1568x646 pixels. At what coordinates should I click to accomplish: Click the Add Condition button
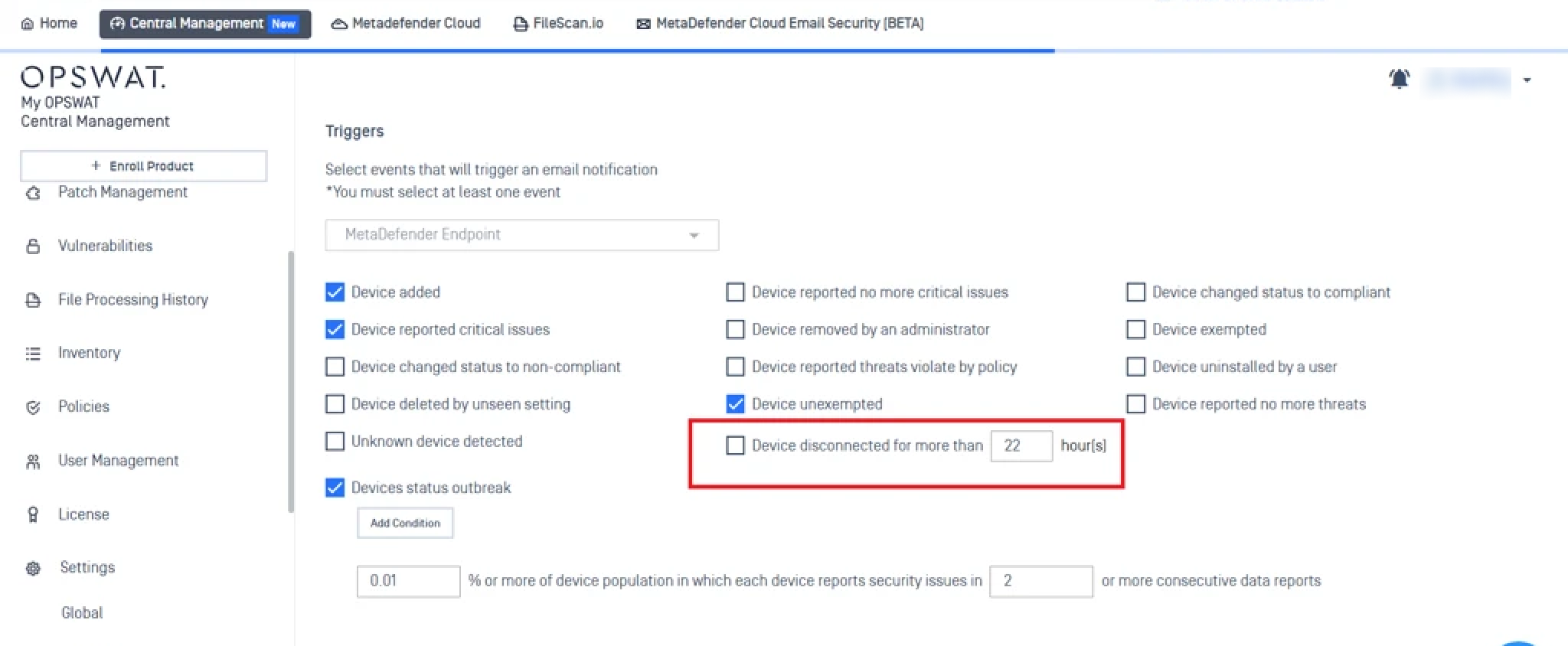pos(405,524)
